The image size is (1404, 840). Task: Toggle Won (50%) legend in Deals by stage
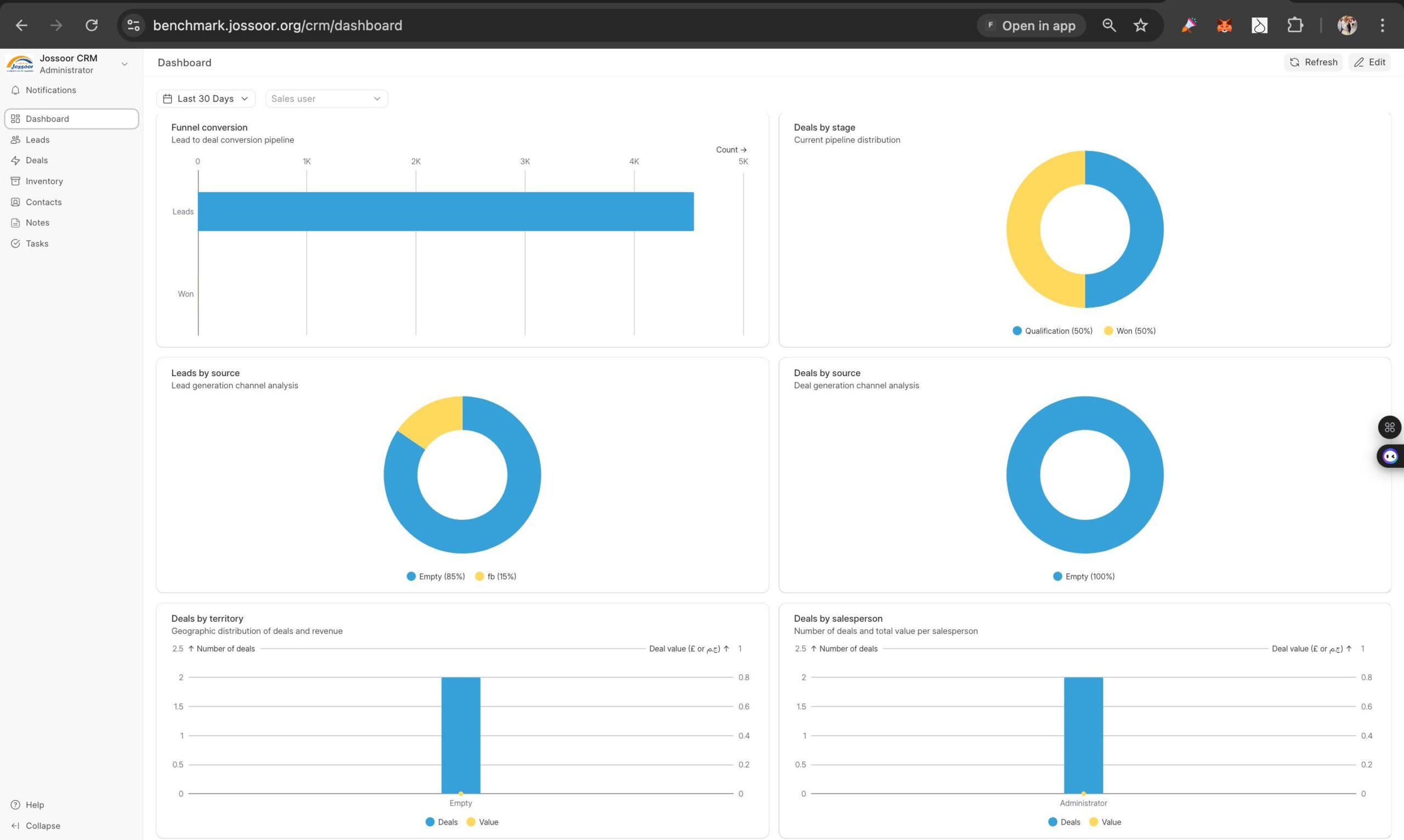coord(1129,331)
